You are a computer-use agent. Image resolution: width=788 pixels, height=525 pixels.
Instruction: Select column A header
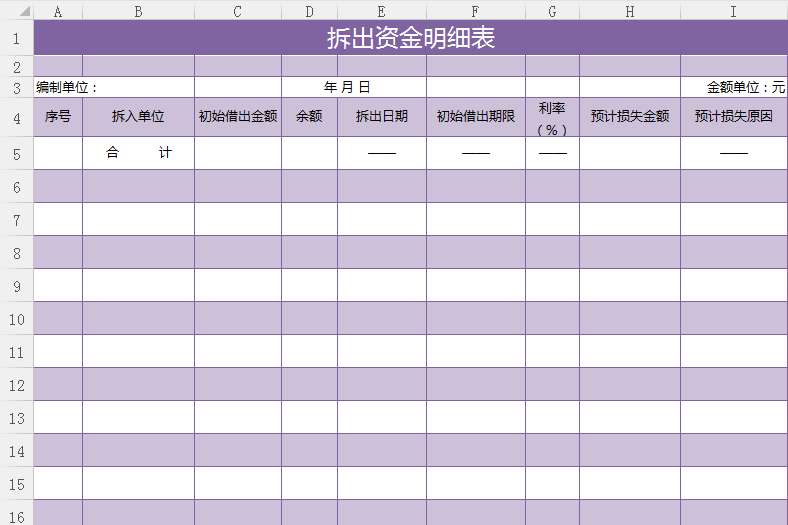click(58, 11)
